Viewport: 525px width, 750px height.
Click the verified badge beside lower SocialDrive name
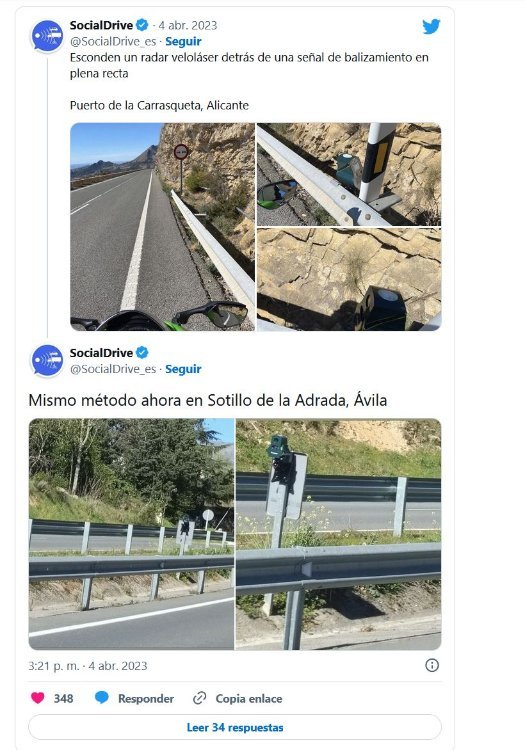142,353
